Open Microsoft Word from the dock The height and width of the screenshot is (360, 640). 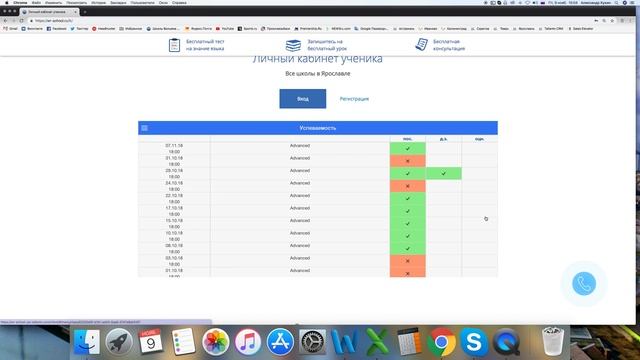344,342
